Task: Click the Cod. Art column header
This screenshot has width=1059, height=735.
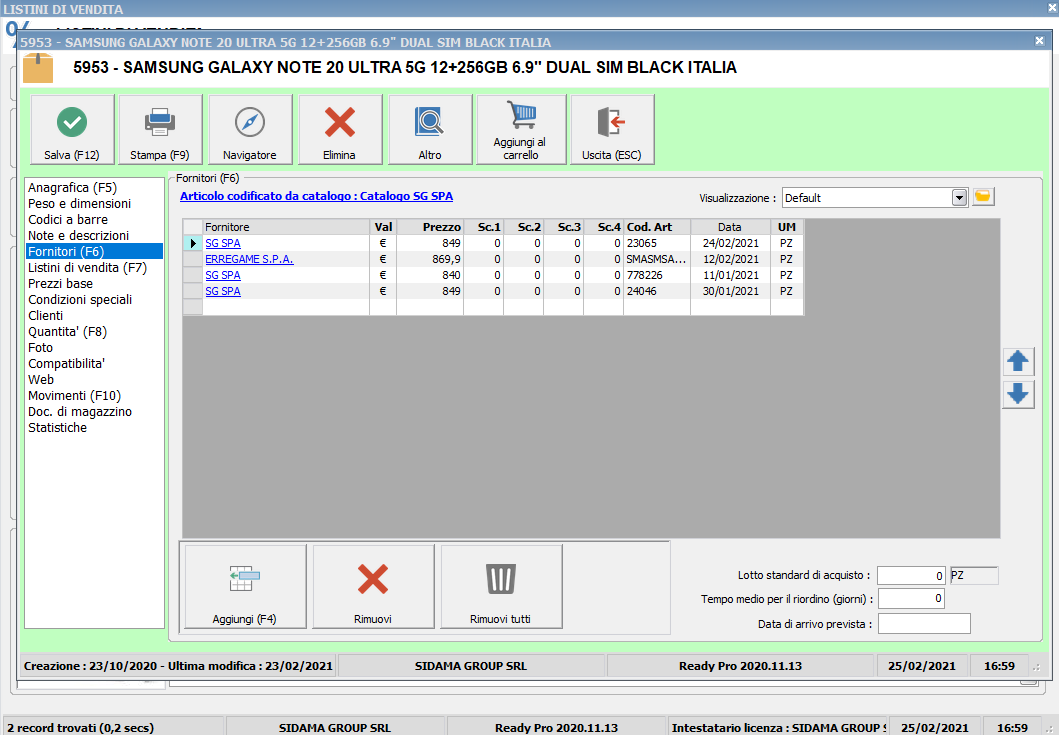Action: (656, 227)
